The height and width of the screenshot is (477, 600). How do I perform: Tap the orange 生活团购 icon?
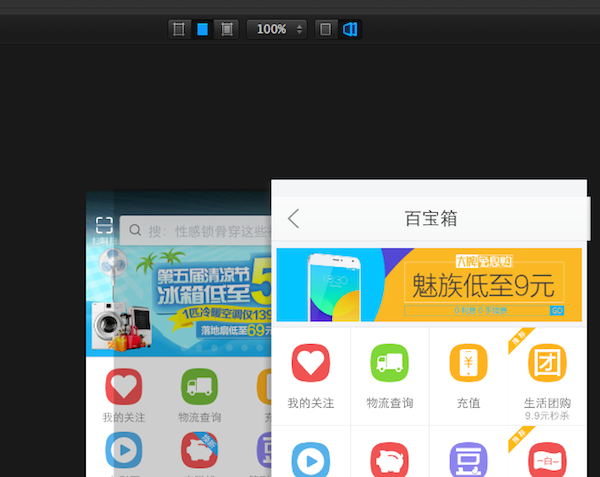(x=547, y=363)
